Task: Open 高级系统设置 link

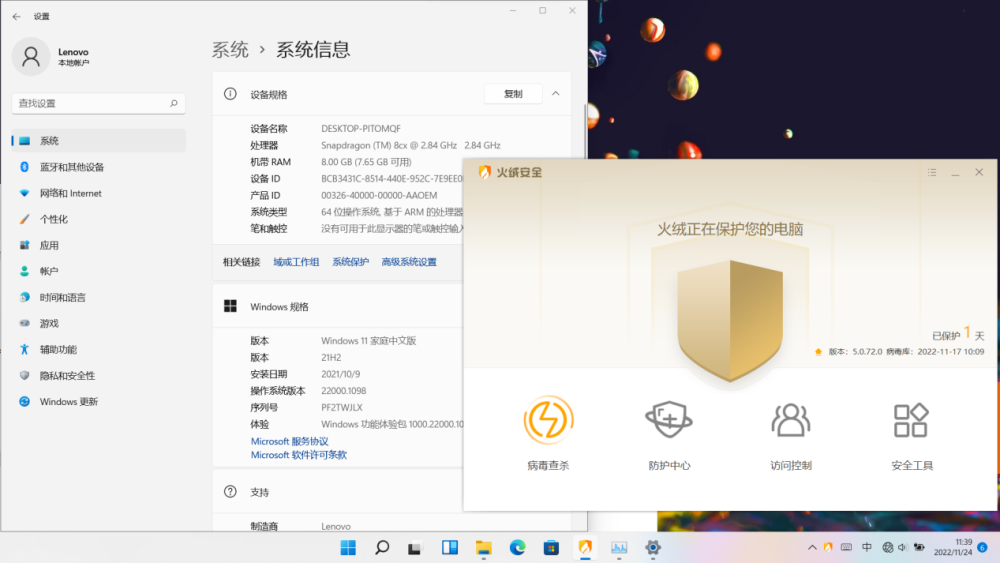Action: pyautogui.click(x=409, y=262)
